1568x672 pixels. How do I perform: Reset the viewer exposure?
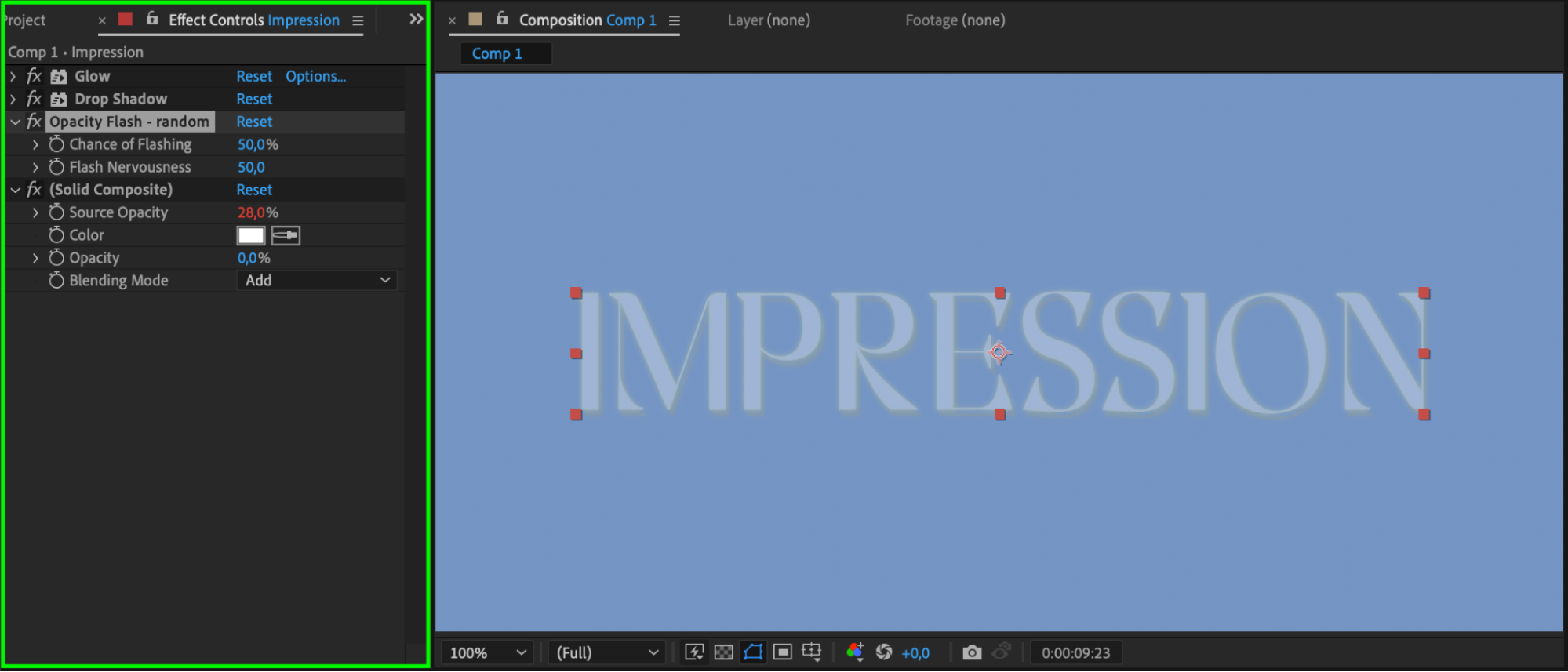pos(884,652)
